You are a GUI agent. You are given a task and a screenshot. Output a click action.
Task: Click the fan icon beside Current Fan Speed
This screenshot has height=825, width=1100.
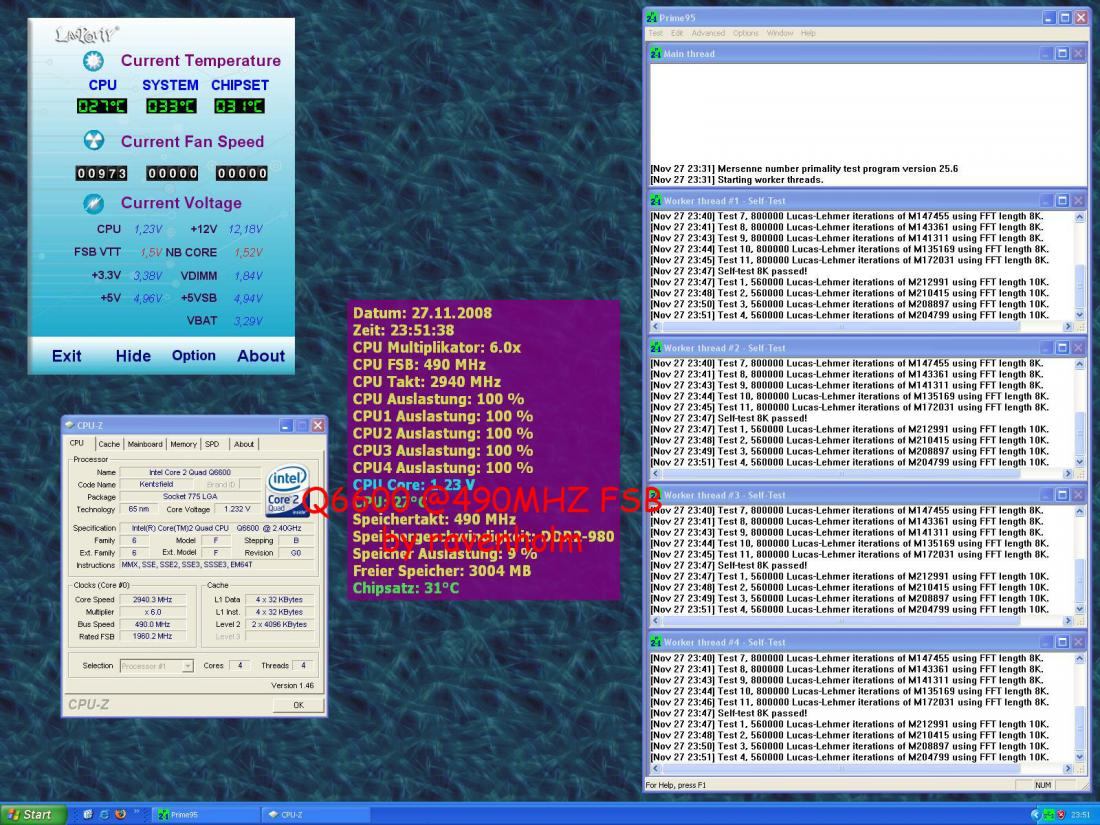coord(93,140)
